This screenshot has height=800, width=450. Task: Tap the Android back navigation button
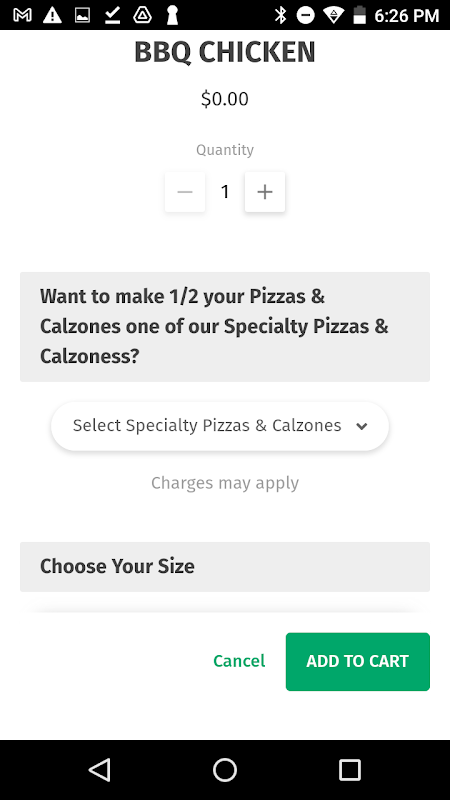click(x=99, y=770)
